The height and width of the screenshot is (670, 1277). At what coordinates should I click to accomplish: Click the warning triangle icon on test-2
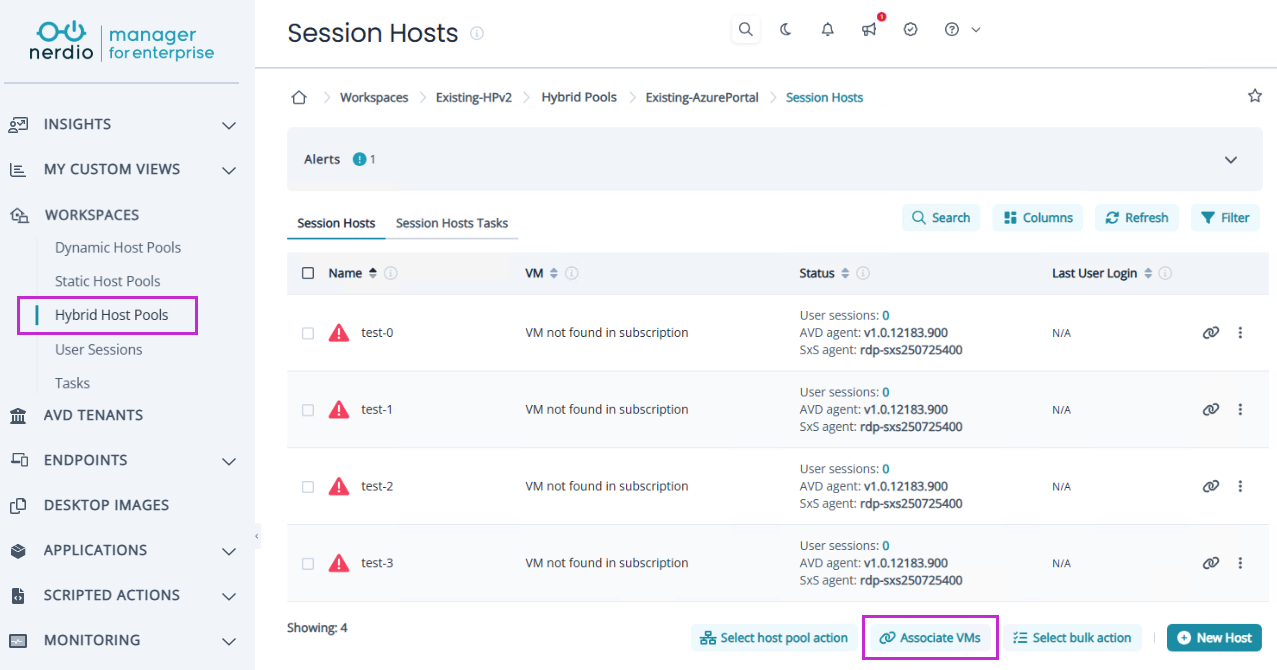[339, 486]
